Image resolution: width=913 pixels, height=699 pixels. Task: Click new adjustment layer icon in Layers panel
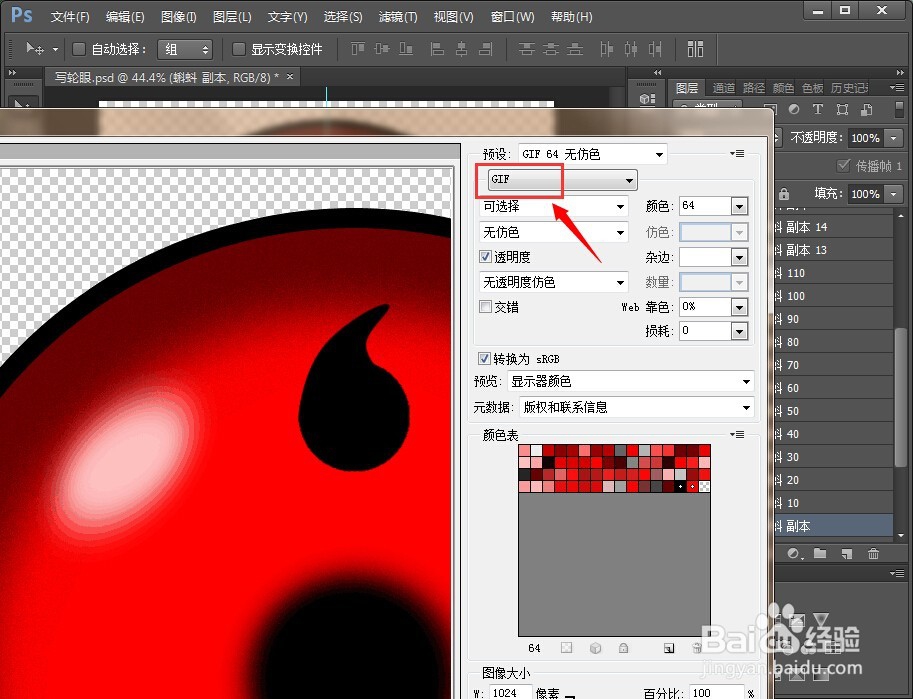[x=794, y=553]
